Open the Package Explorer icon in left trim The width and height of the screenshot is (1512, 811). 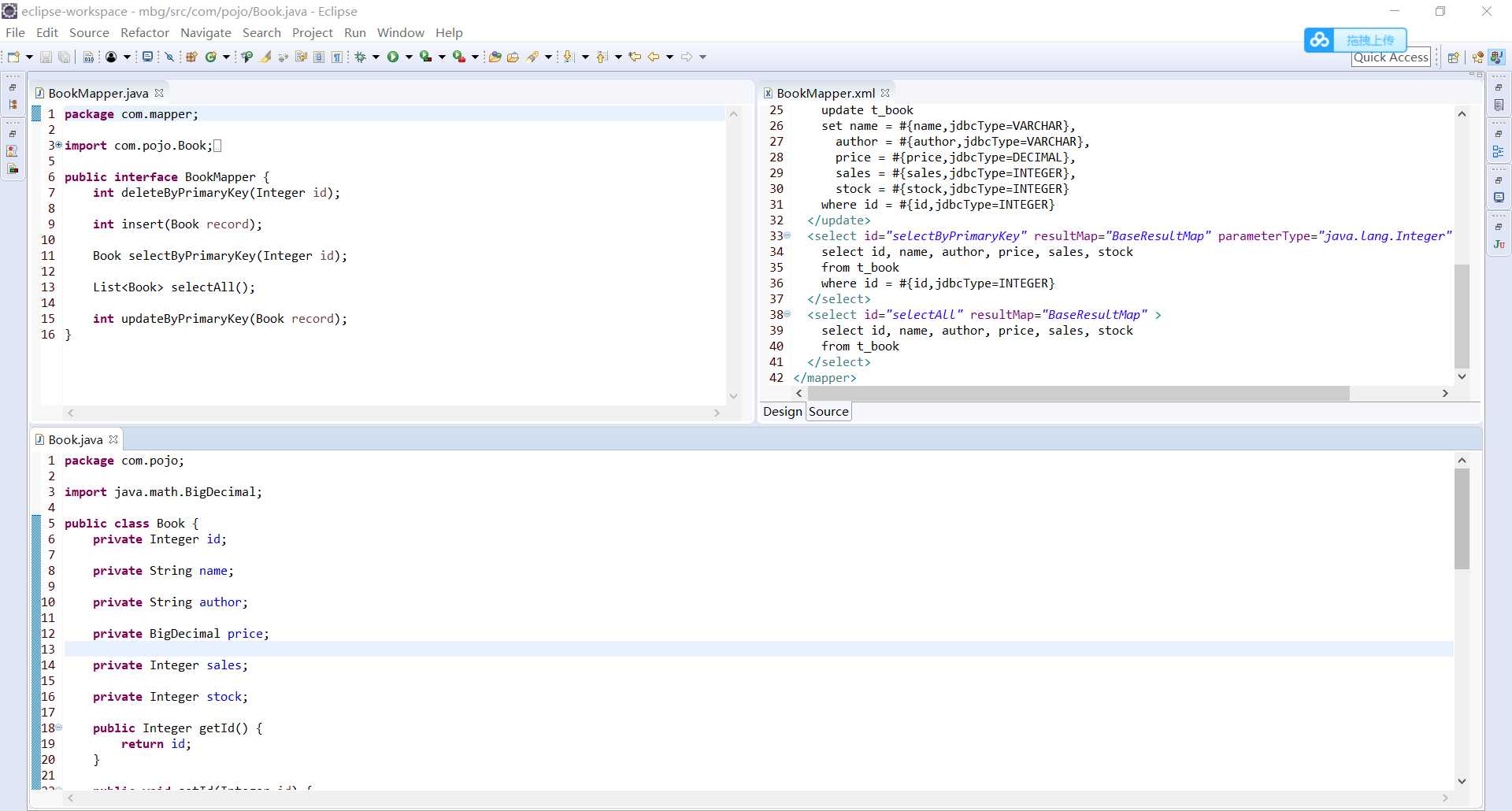pyautogui.click(x=13, y=104)
